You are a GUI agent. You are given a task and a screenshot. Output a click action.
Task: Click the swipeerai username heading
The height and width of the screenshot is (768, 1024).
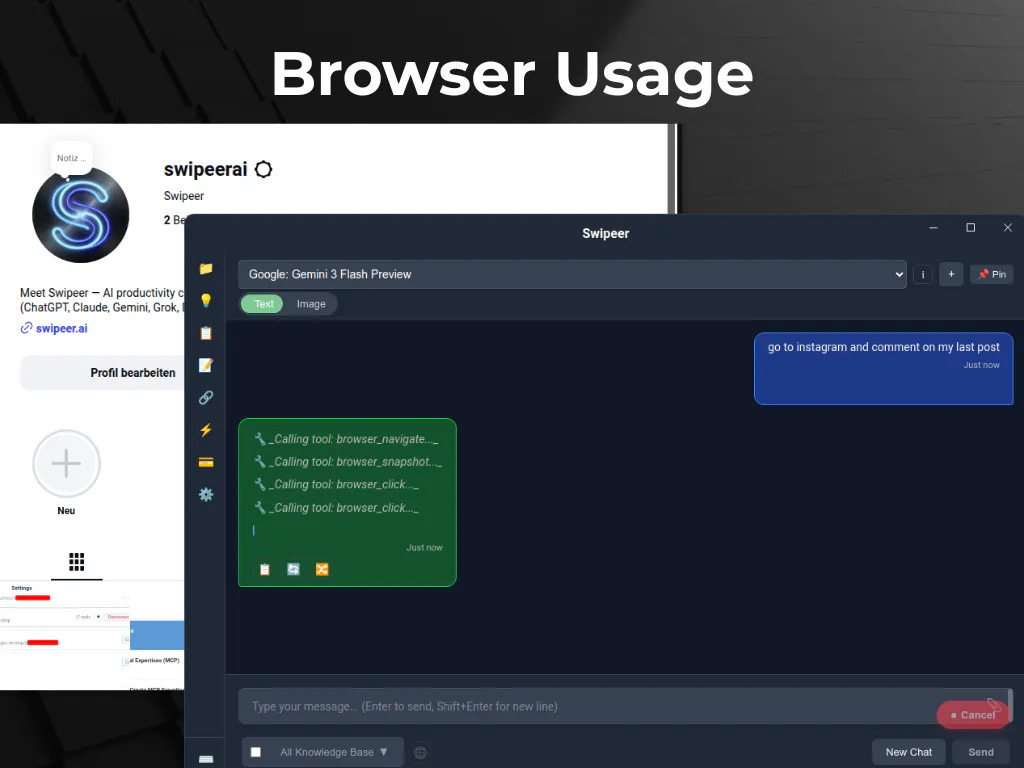205,170
